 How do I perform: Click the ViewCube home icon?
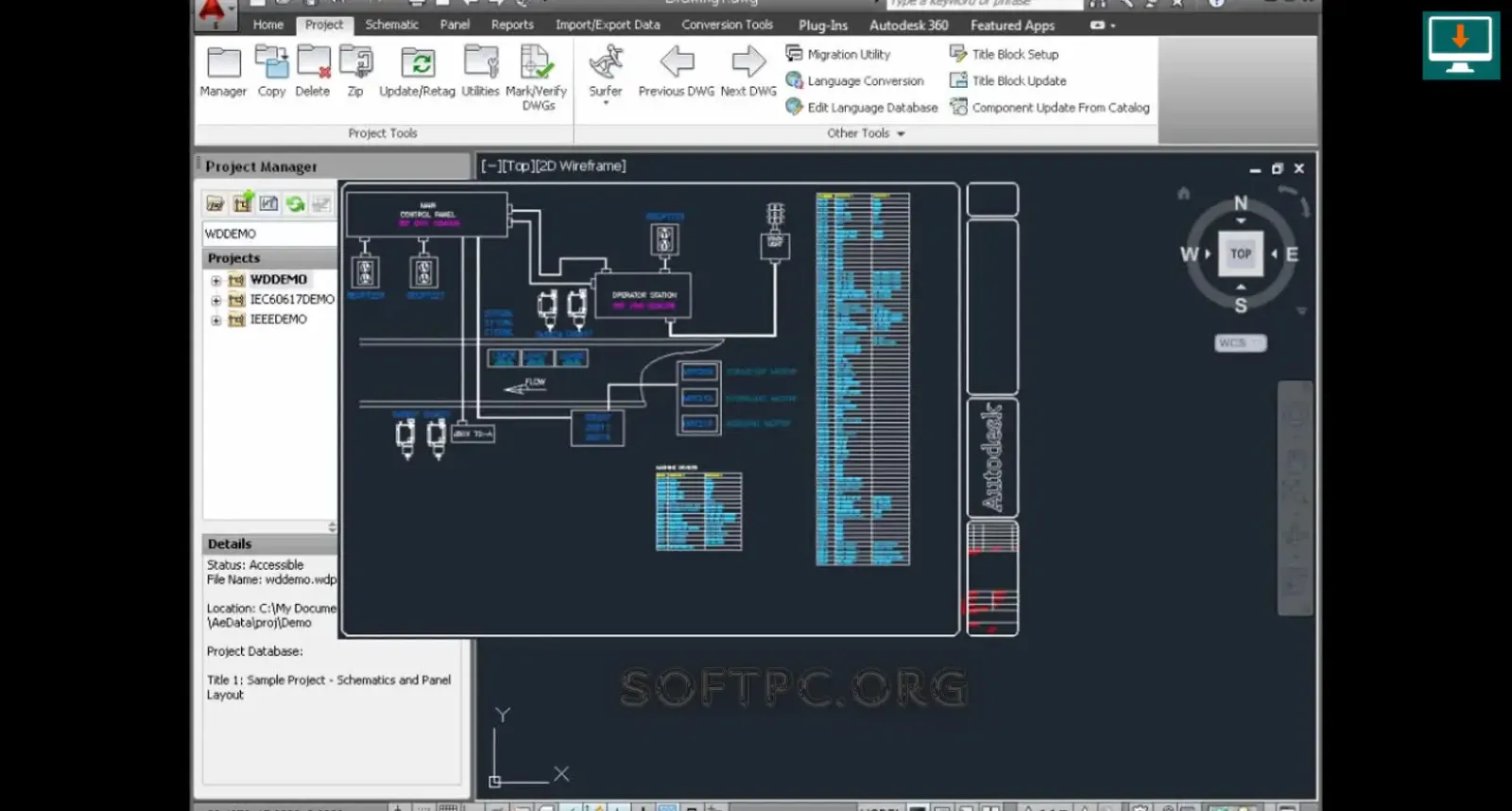(x=1183, y=193)
